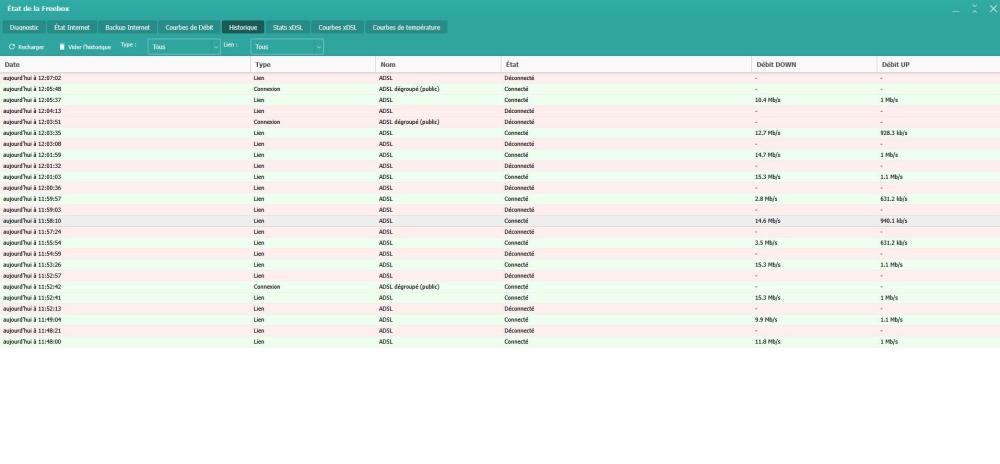Image resolution: width=1000 pixels, height=464 pixels.
Task: Select the row dated aujourd'hui à 11:52:42
Action: click(500, 287)
